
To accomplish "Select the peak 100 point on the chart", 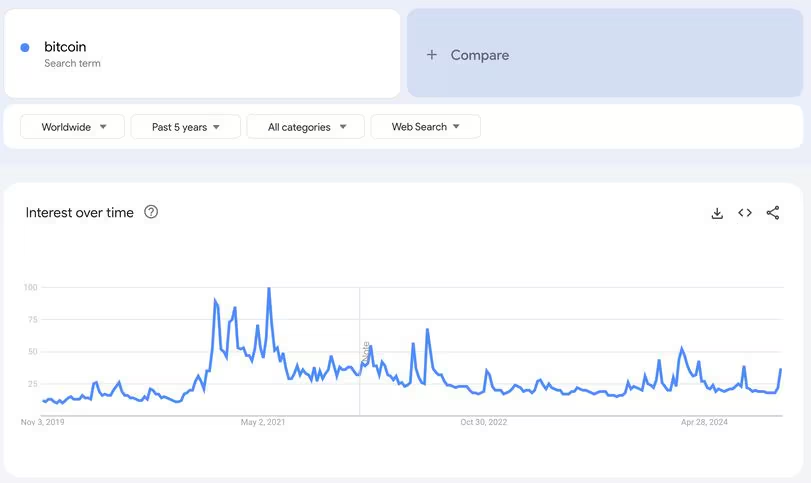I will point(269,288).
